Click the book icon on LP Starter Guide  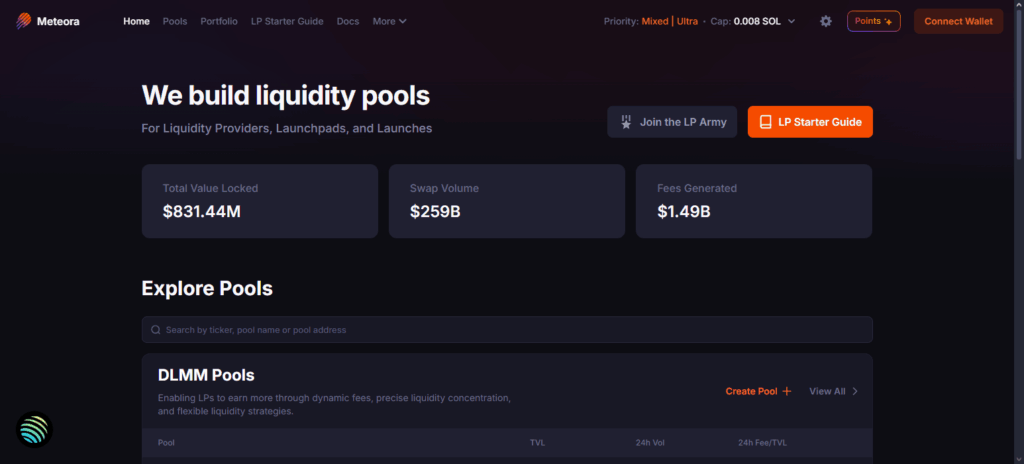(x=766, y=122)
